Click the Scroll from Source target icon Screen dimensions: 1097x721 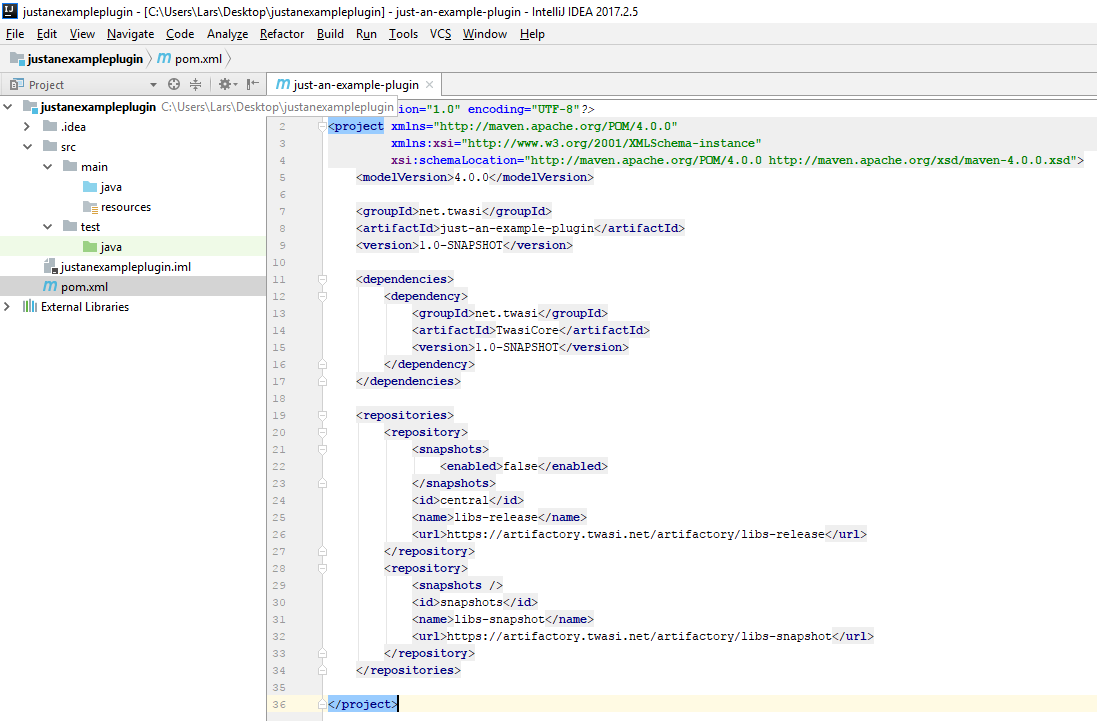click(x=174, y=85)
